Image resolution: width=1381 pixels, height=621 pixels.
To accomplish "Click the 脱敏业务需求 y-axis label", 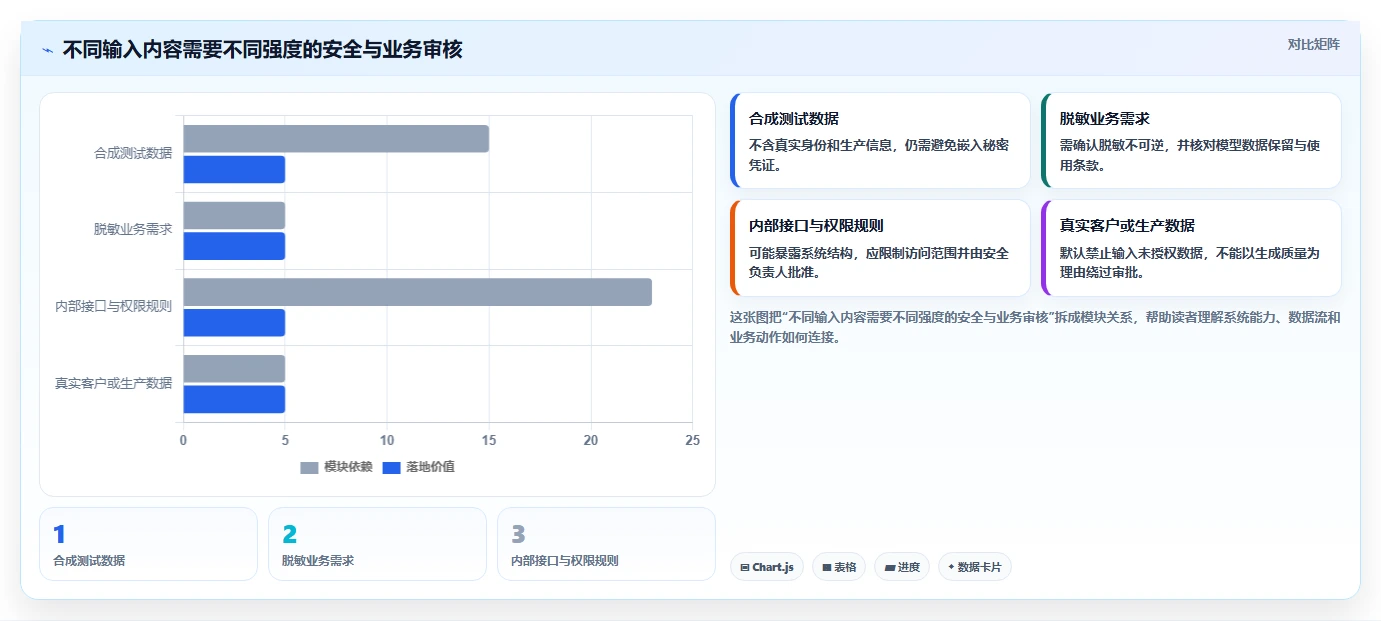I will click(x=133, y=229).
